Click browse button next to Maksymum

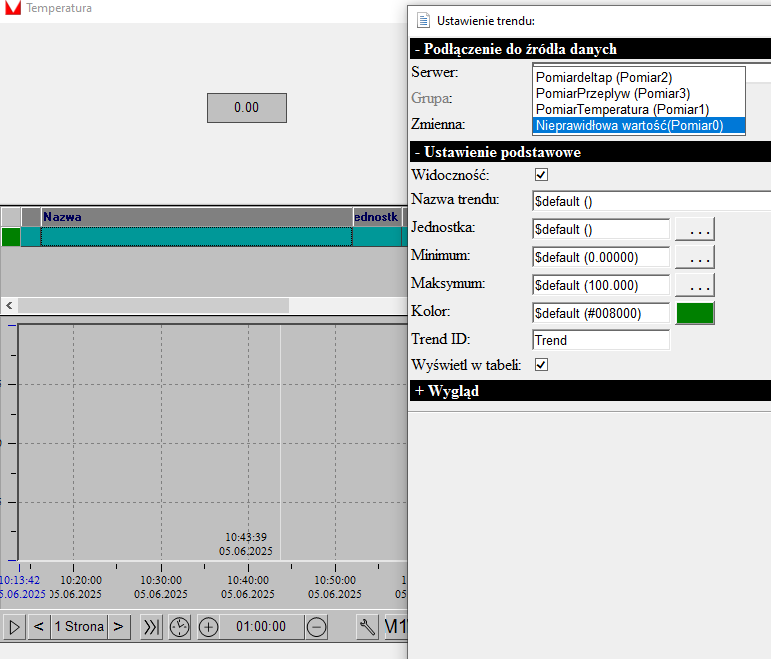pyautogui.click(x=695, y=285)
